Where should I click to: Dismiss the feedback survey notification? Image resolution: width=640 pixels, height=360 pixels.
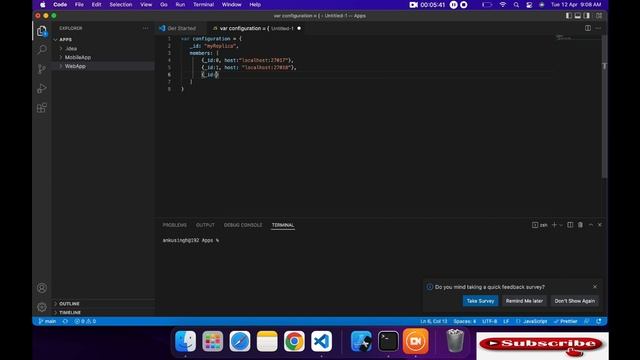(595, 287)
